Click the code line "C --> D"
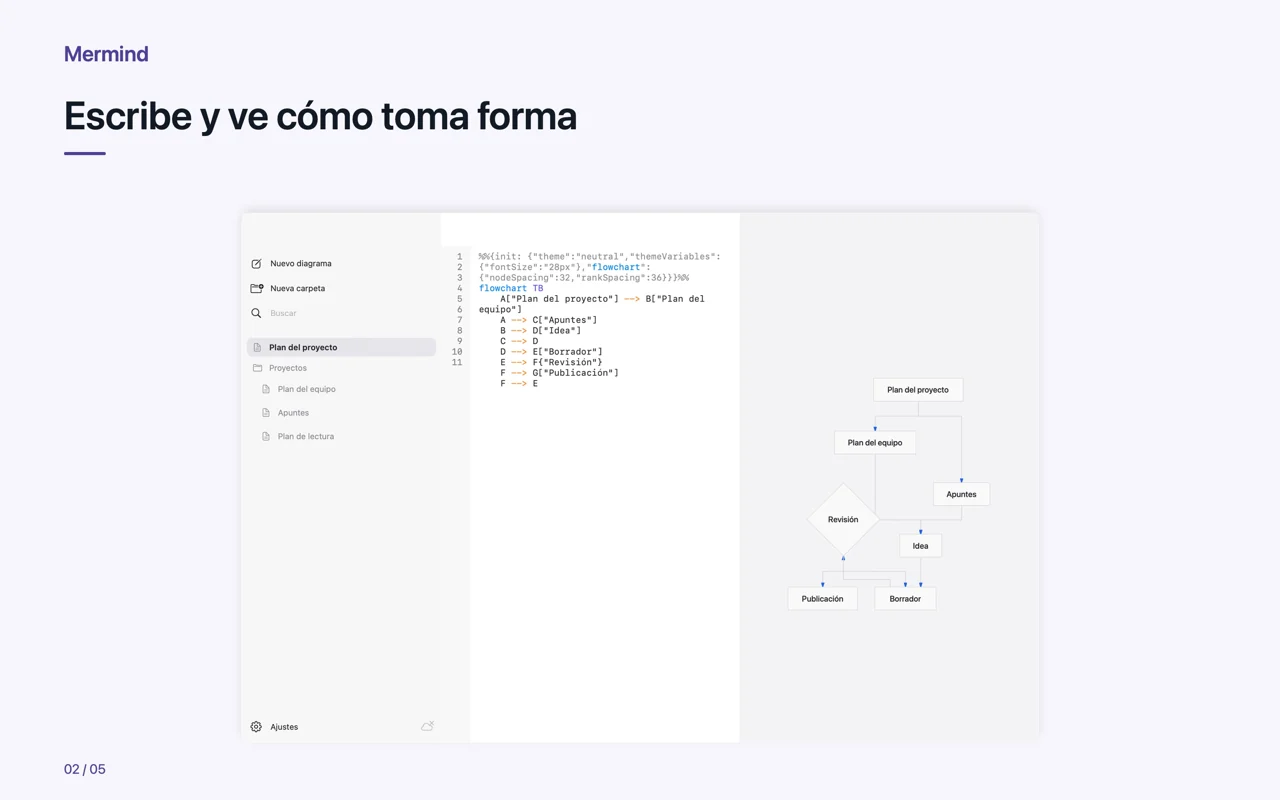Image resolution: width=1280 pixels, height=800 pixels. click(x=519, y=341)
